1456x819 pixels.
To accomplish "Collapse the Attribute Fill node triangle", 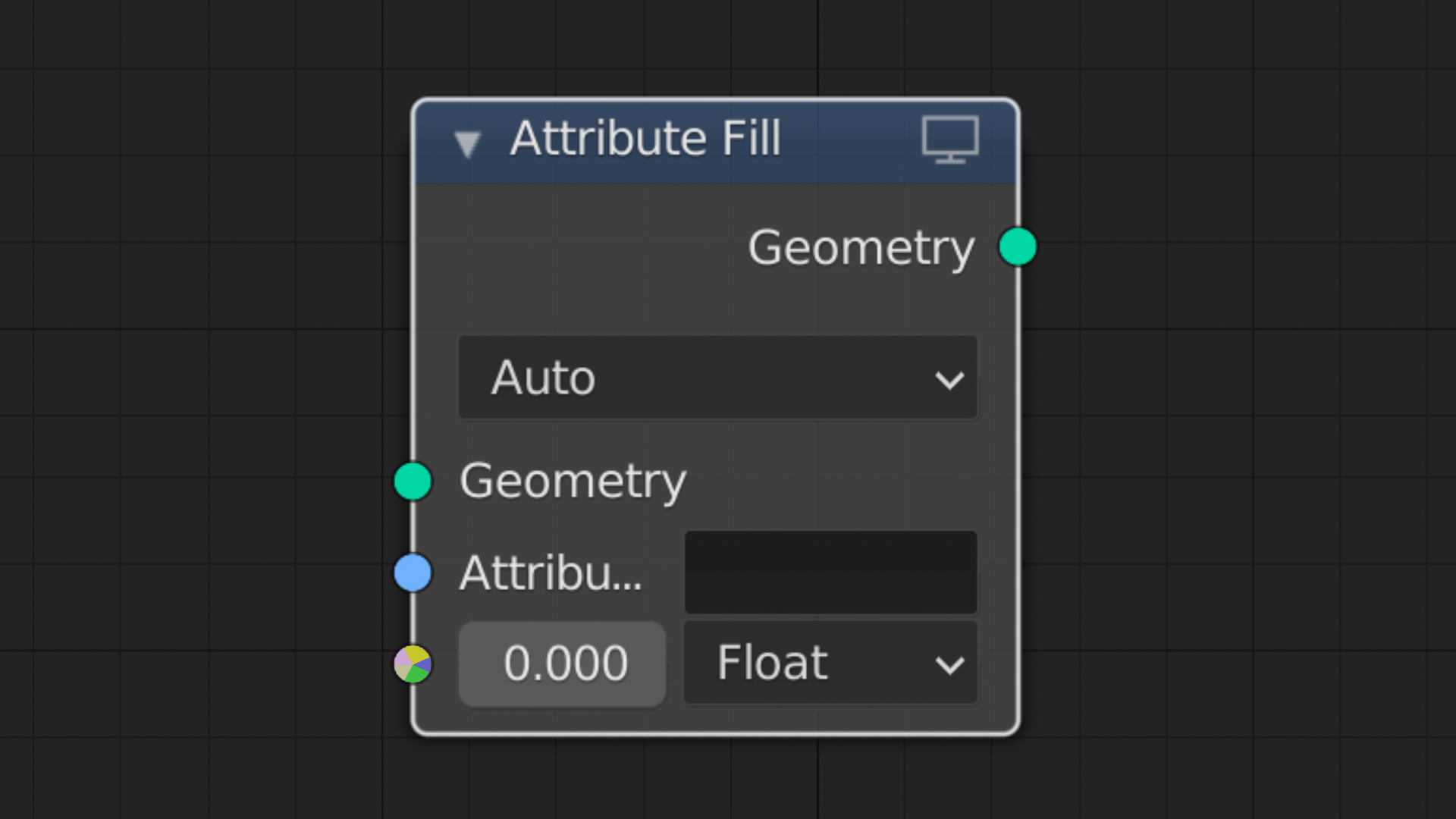I will (x=467, y=143).
